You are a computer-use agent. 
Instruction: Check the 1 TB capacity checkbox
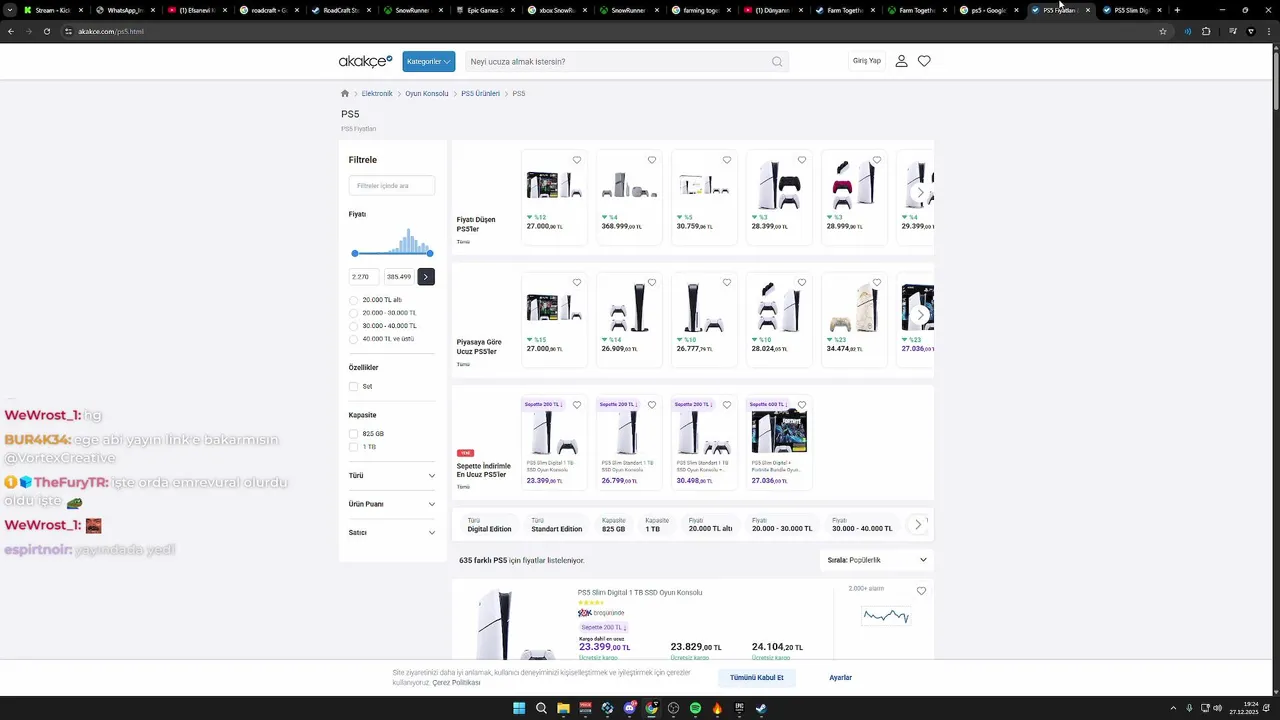click(353, 447)
